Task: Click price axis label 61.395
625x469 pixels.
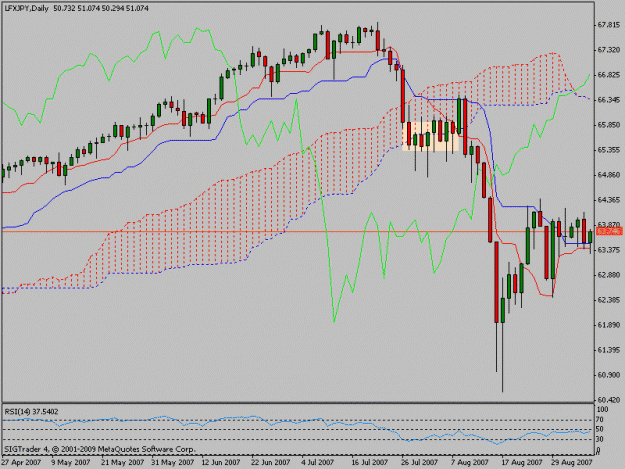Action: coord(609,350)
